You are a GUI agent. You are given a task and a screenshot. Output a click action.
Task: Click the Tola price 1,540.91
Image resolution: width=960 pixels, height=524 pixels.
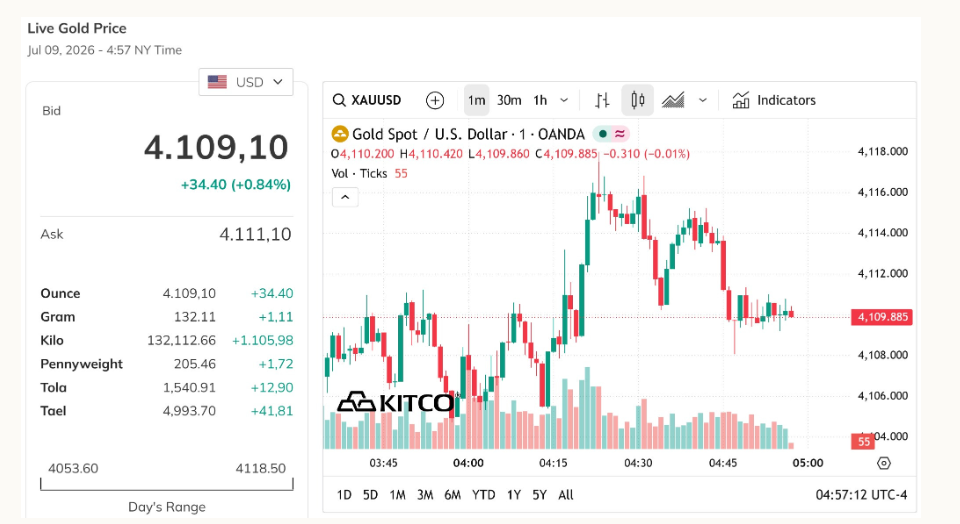tap(189, 387)
